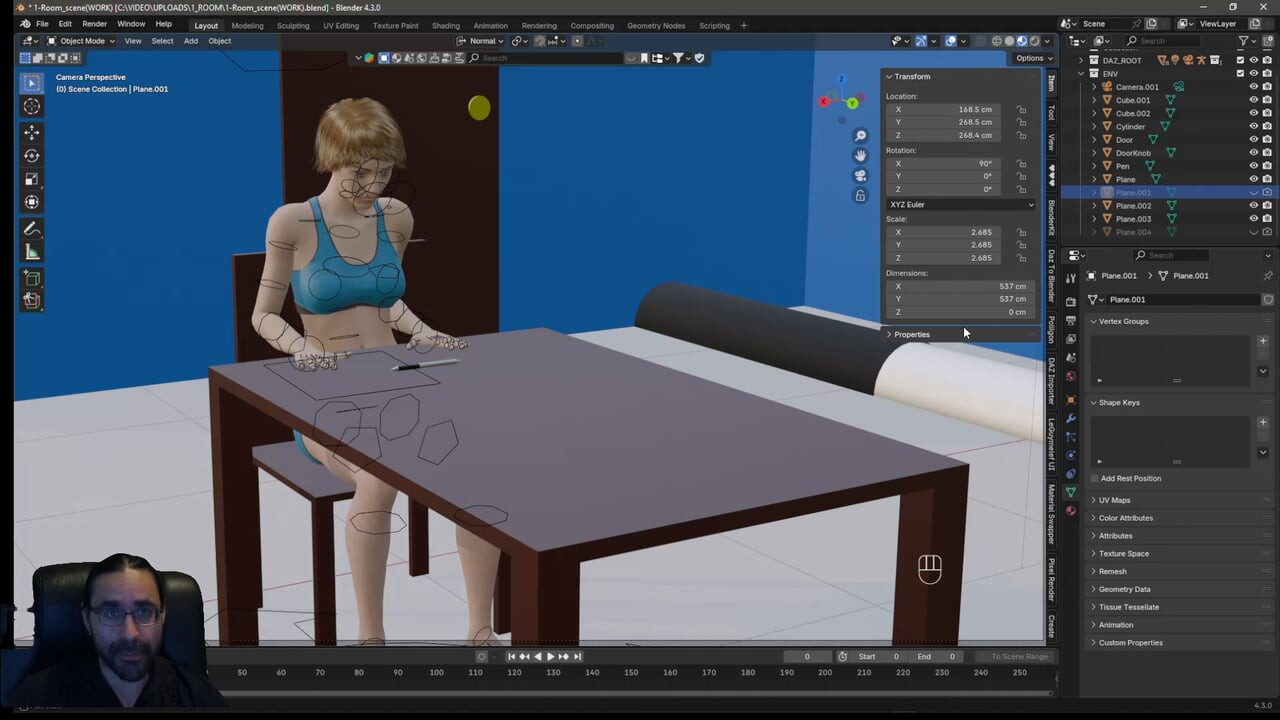Open the Tool sidebar tab

[1051, 112]
